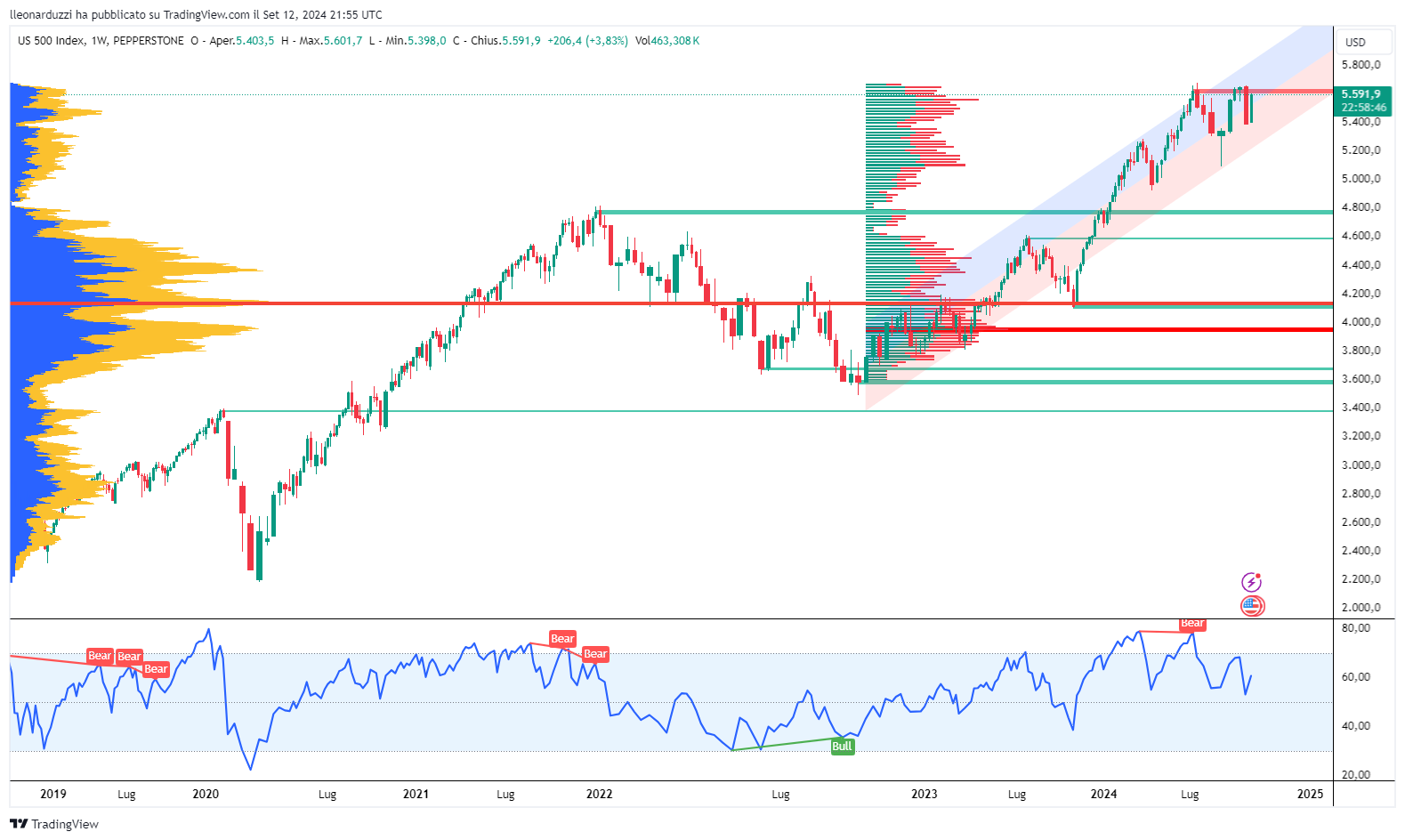Viewport: 1405px width, 840px height.
Task: Click the 2022 time axis label
Action: pyautogui.click(x=599, y=794)
